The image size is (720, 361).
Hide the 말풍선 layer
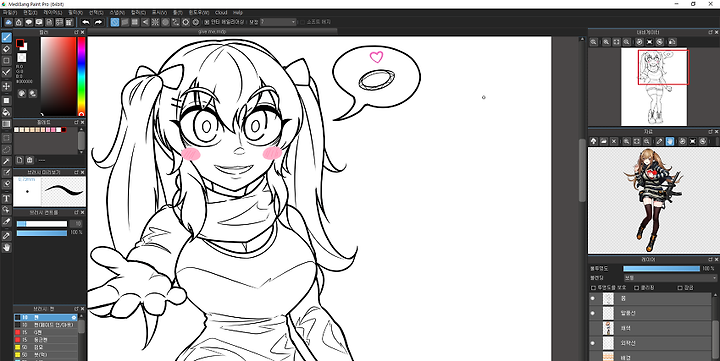tap(592, 313)
